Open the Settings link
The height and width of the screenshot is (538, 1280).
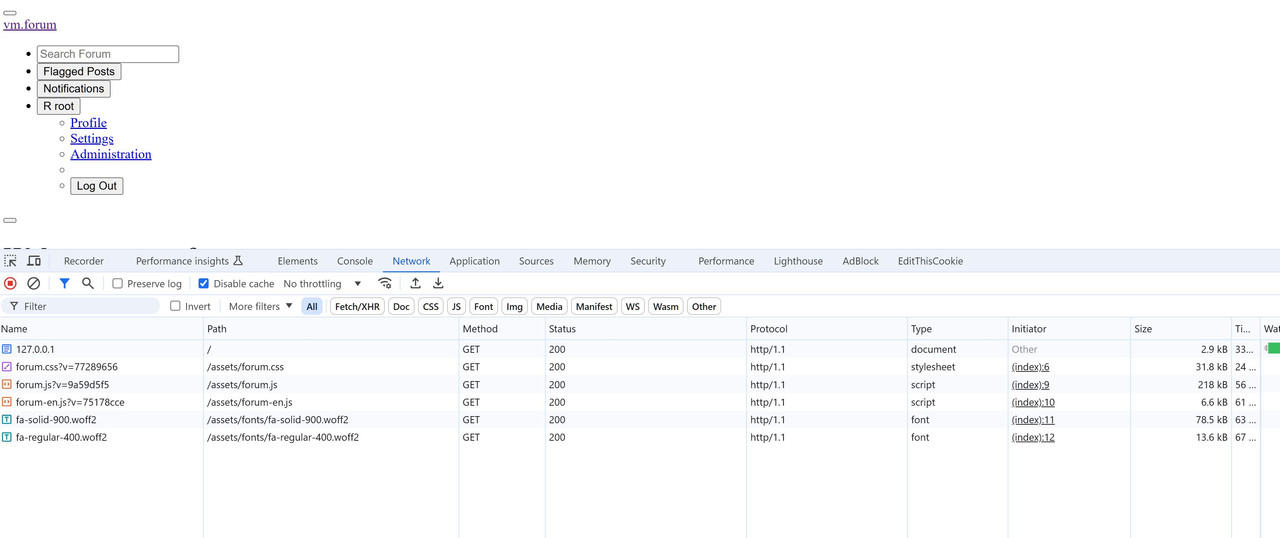click(x=92, y=139)
